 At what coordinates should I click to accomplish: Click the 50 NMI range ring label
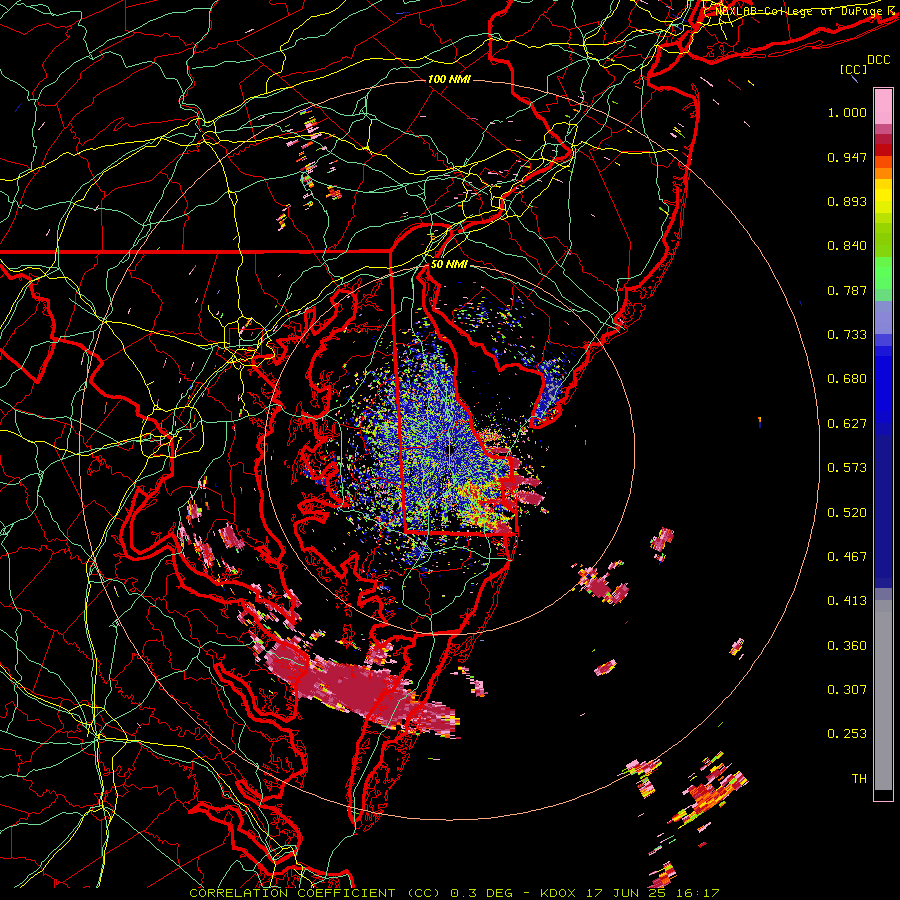(449, 264)
